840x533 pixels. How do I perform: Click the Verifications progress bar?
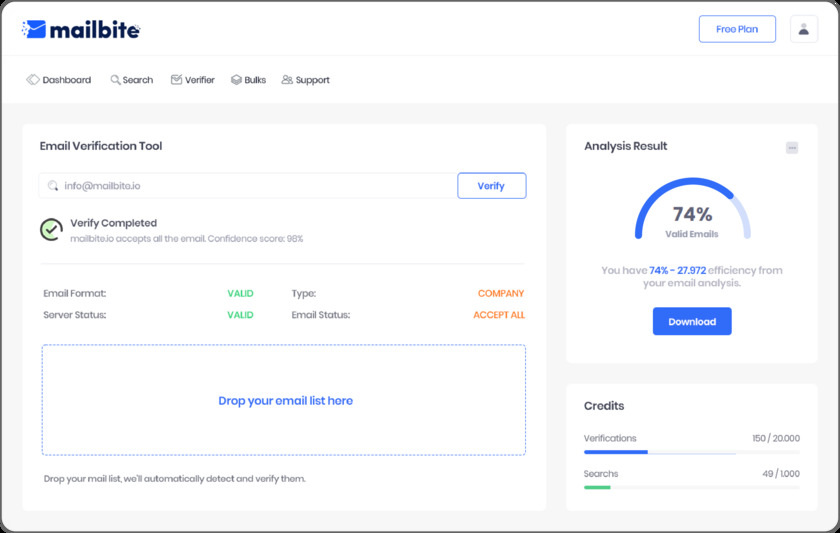click(692, 453)
